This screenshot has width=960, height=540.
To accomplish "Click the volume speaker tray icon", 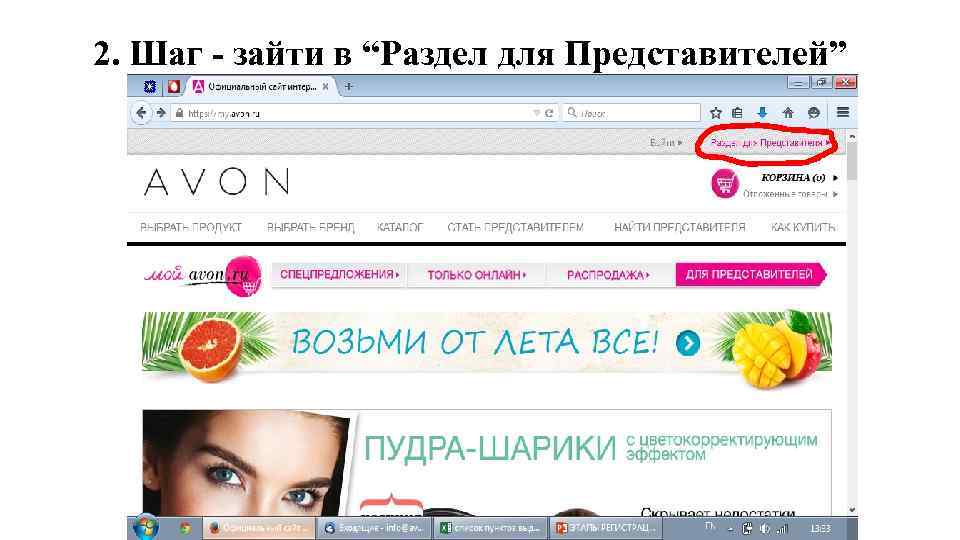I will (765, 528).
